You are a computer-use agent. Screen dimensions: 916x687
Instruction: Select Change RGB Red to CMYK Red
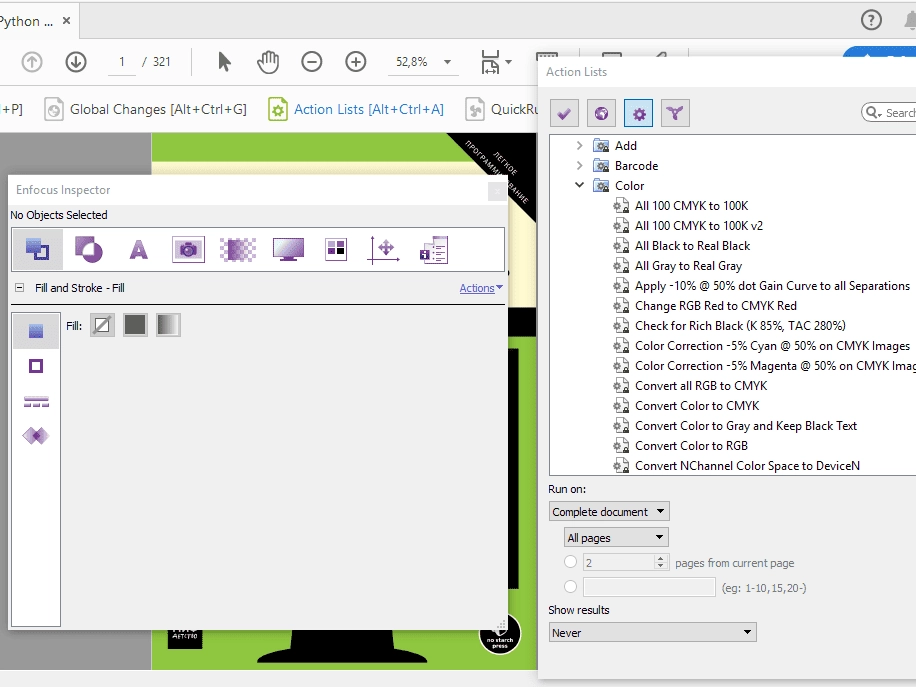click(x=716, y=306)
